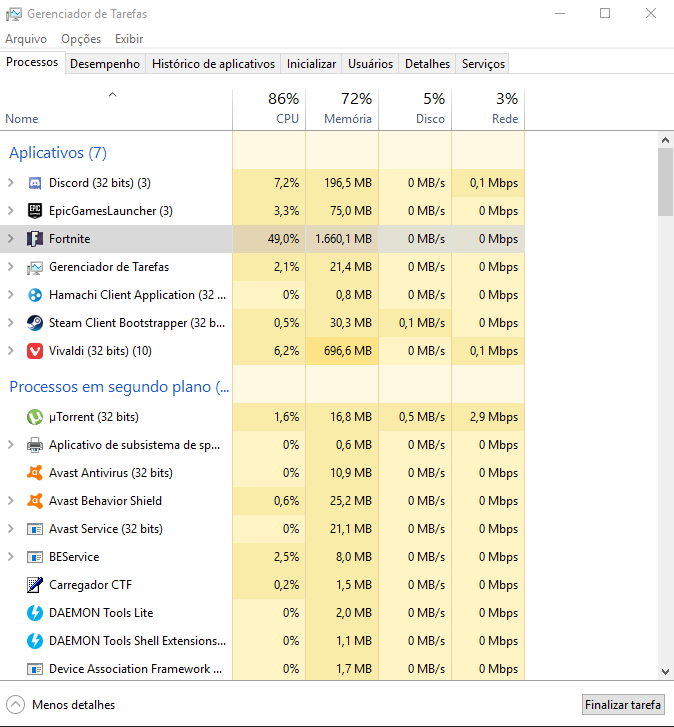Screen dimensions: 674x727
Task: Expand the Vivaldi process group
Action: 11,351
